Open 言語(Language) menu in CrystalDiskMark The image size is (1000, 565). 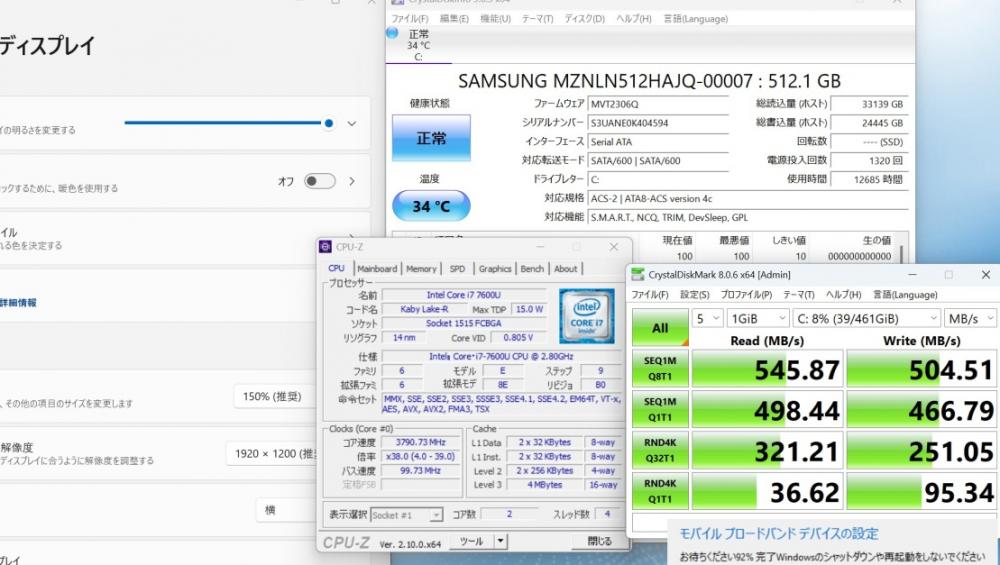point(904,295)
